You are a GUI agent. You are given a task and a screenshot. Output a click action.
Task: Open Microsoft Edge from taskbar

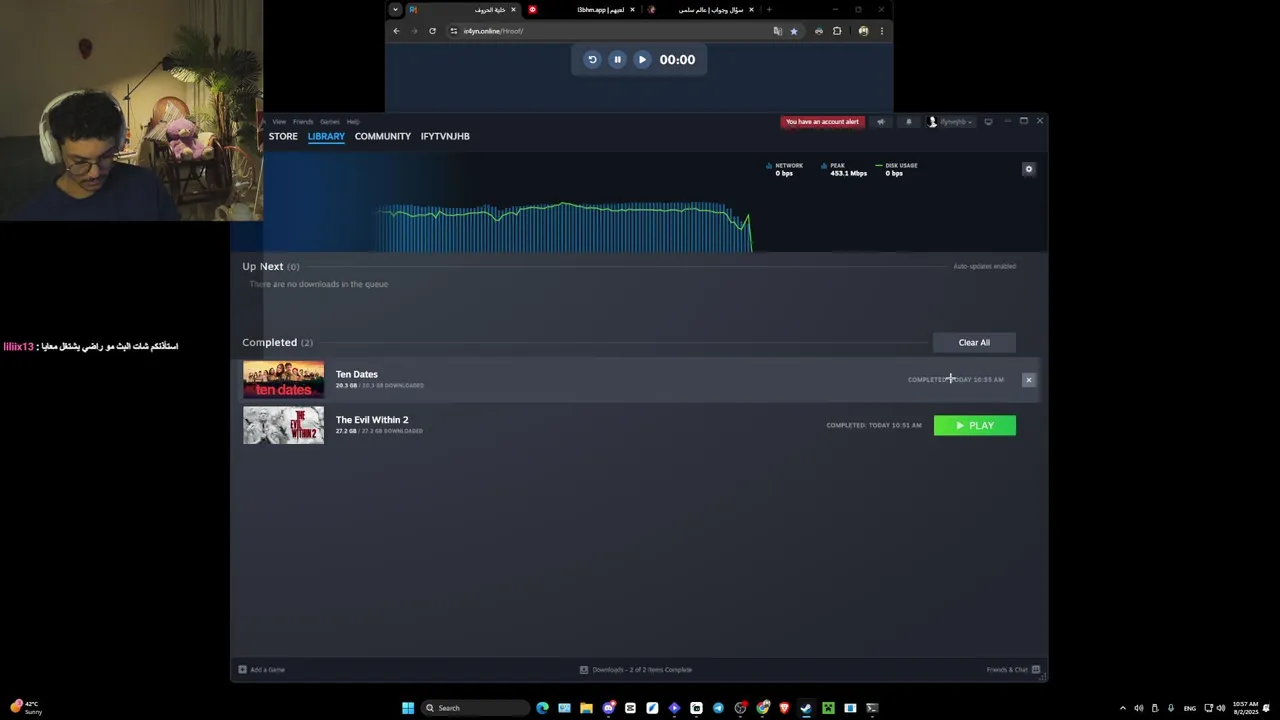[542, 708]
